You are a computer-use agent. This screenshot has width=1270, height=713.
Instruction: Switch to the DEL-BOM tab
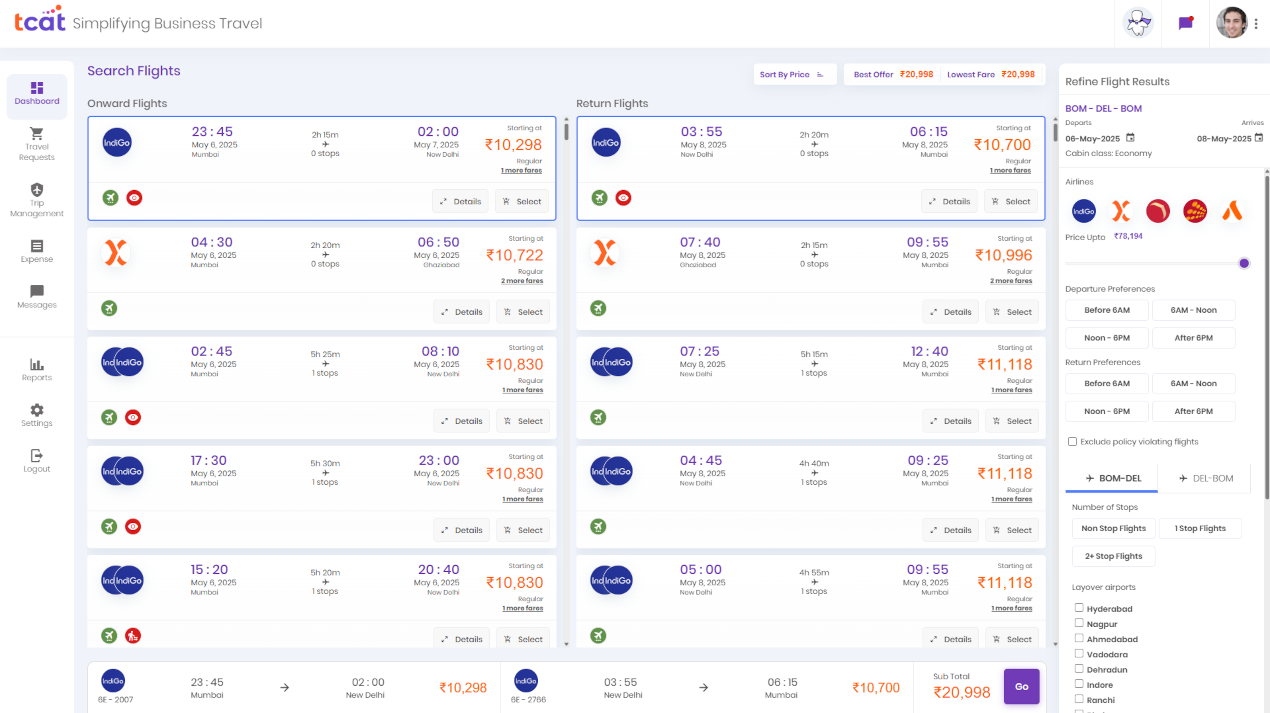1205,478
